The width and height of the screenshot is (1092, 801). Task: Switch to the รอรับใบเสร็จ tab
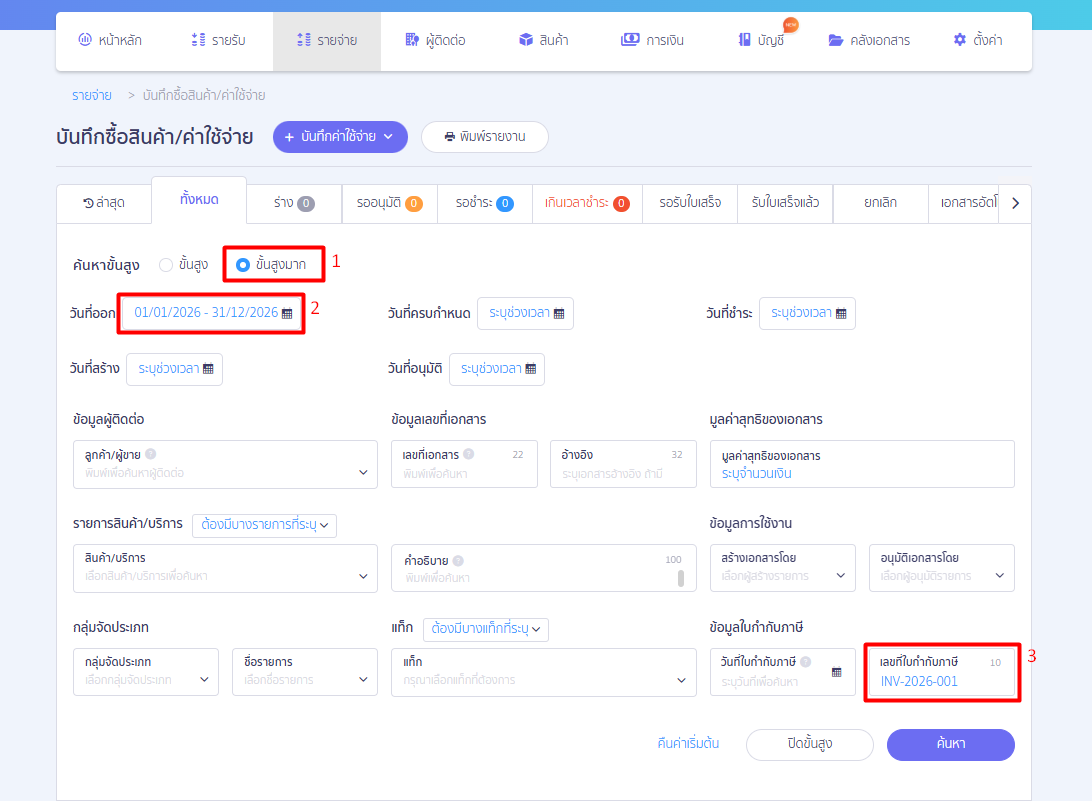click(690, 203)
